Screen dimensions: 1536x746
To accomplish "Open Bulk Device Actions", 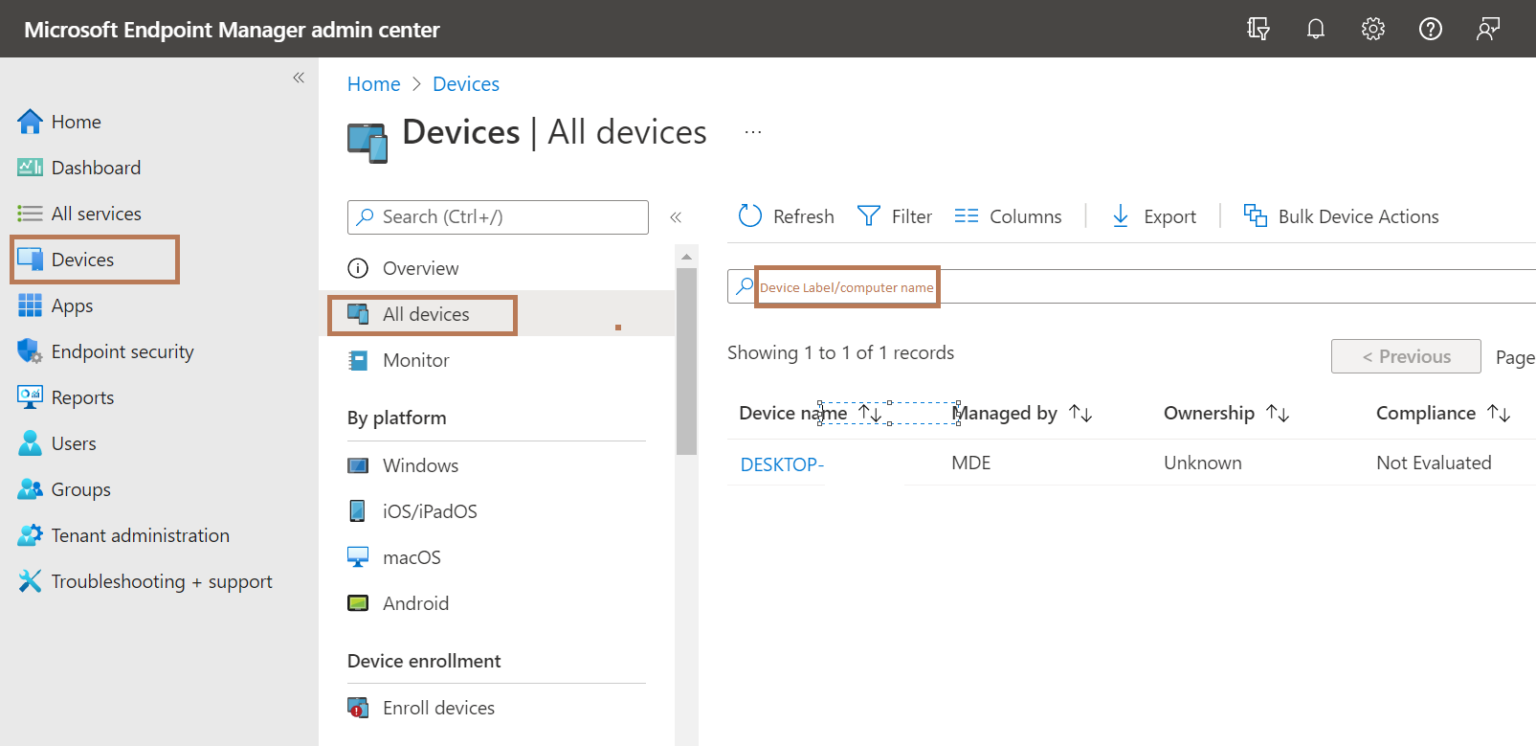I will pos(1341,216).
